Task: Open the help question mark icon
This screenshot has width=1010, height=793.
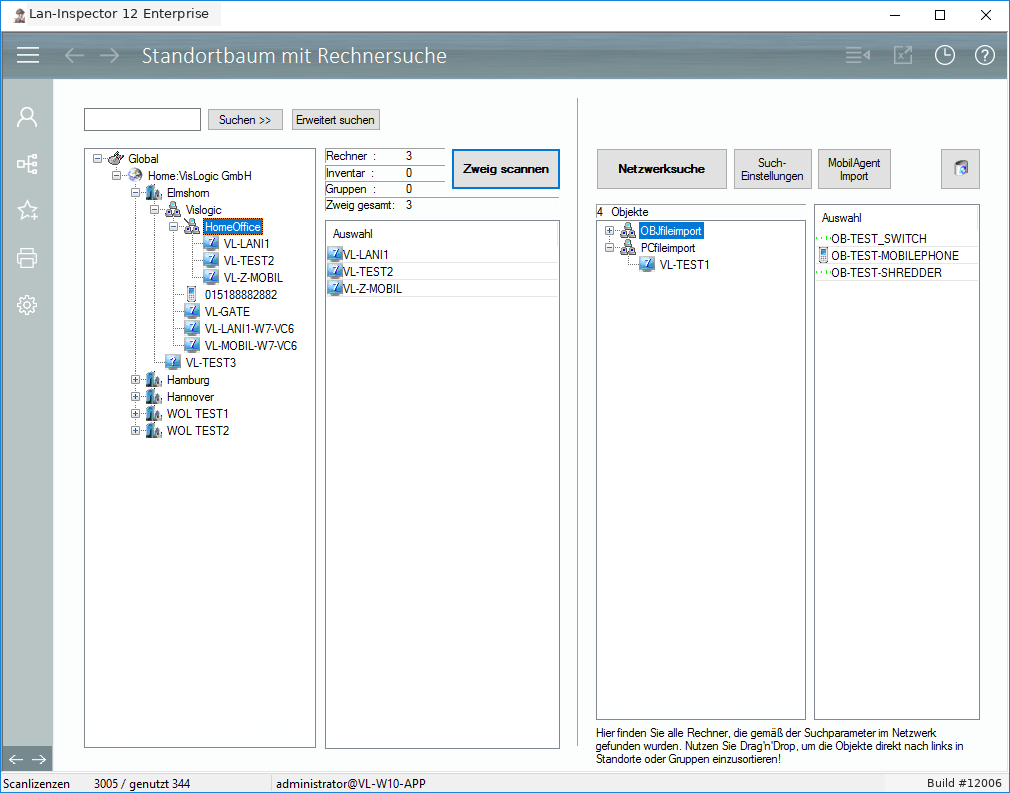Action: click(984, 55)
